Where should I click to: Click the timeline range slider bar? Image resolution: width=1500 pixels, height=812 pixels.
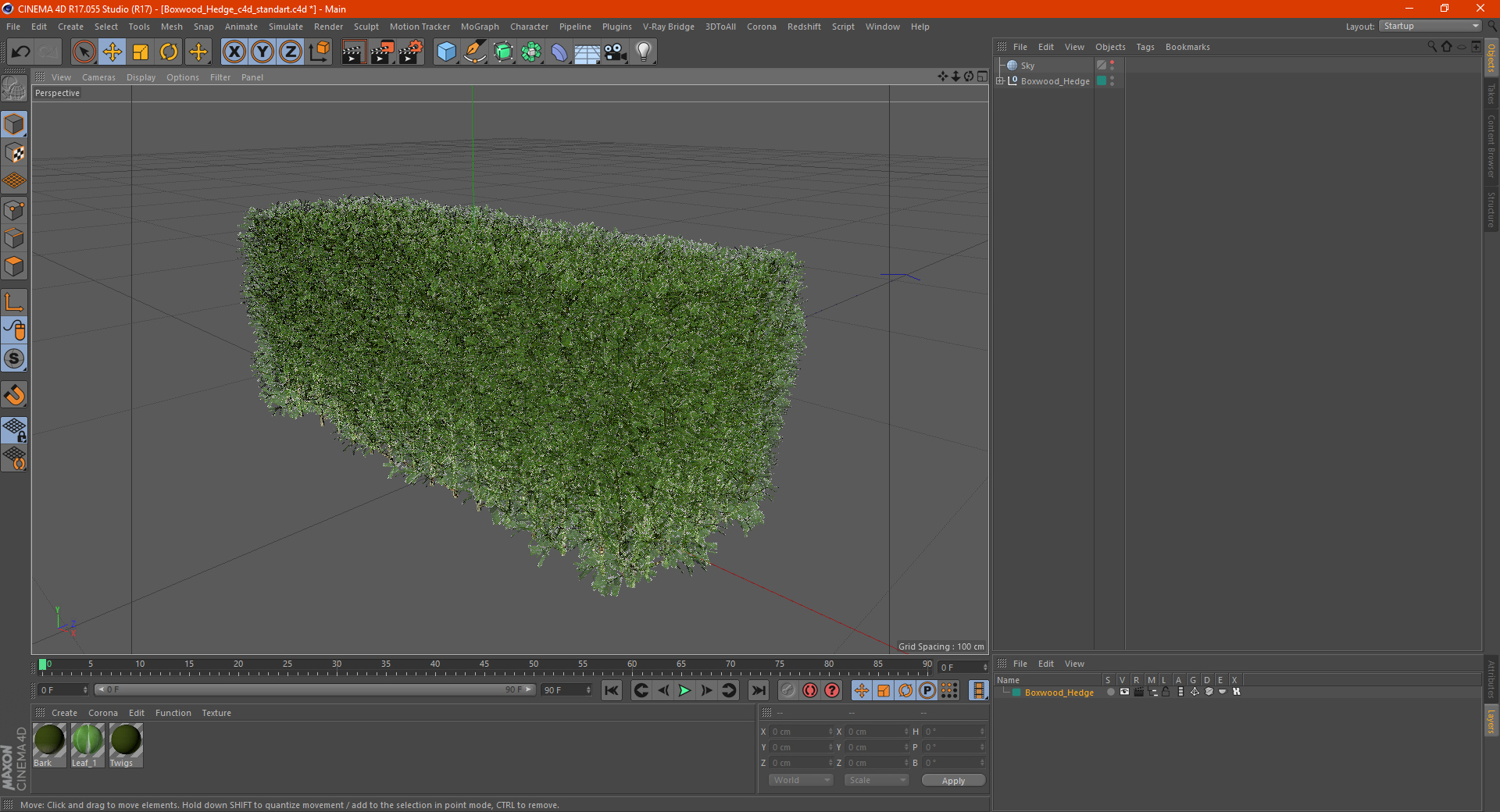(x=315, y=689)
